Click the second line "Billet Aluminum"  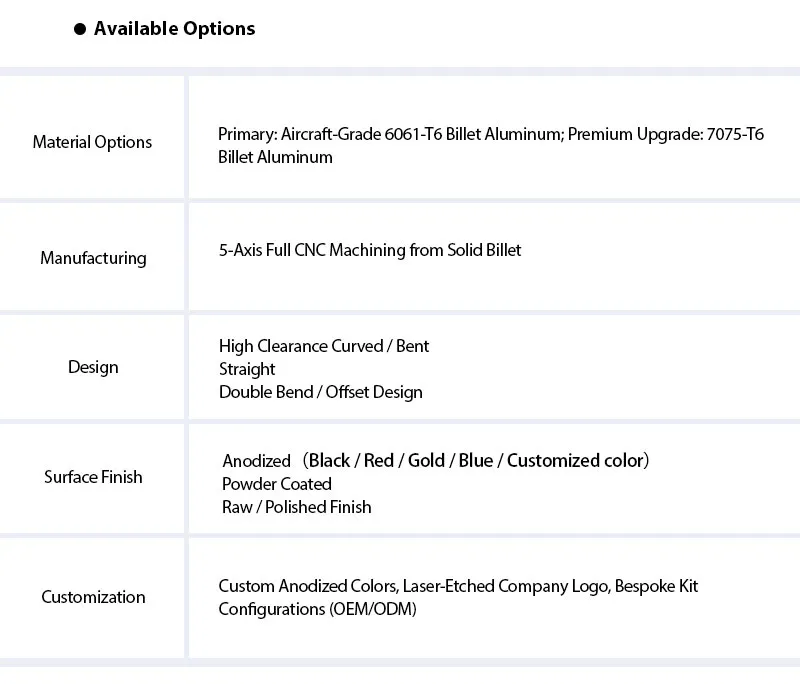click(275, 157)
